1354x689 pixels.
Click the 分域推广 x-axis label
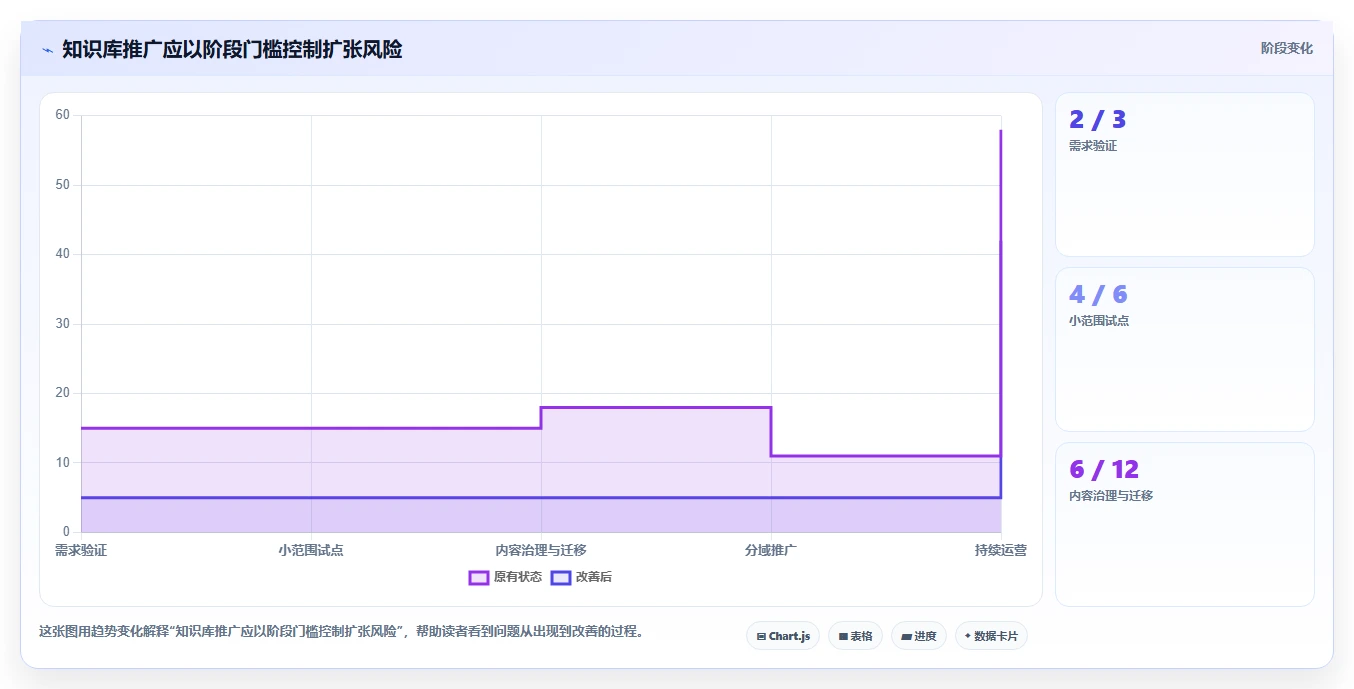click(771, 550)
